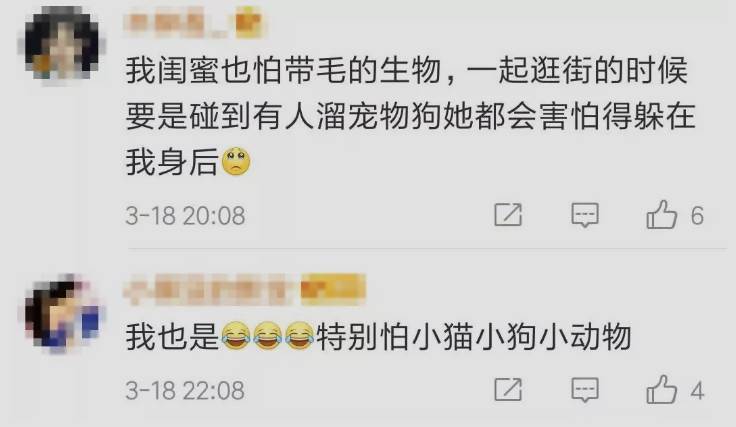Tap the like count number 6
Image resolution: width=736 pixels, height=427 pixels.
[697, 216]
